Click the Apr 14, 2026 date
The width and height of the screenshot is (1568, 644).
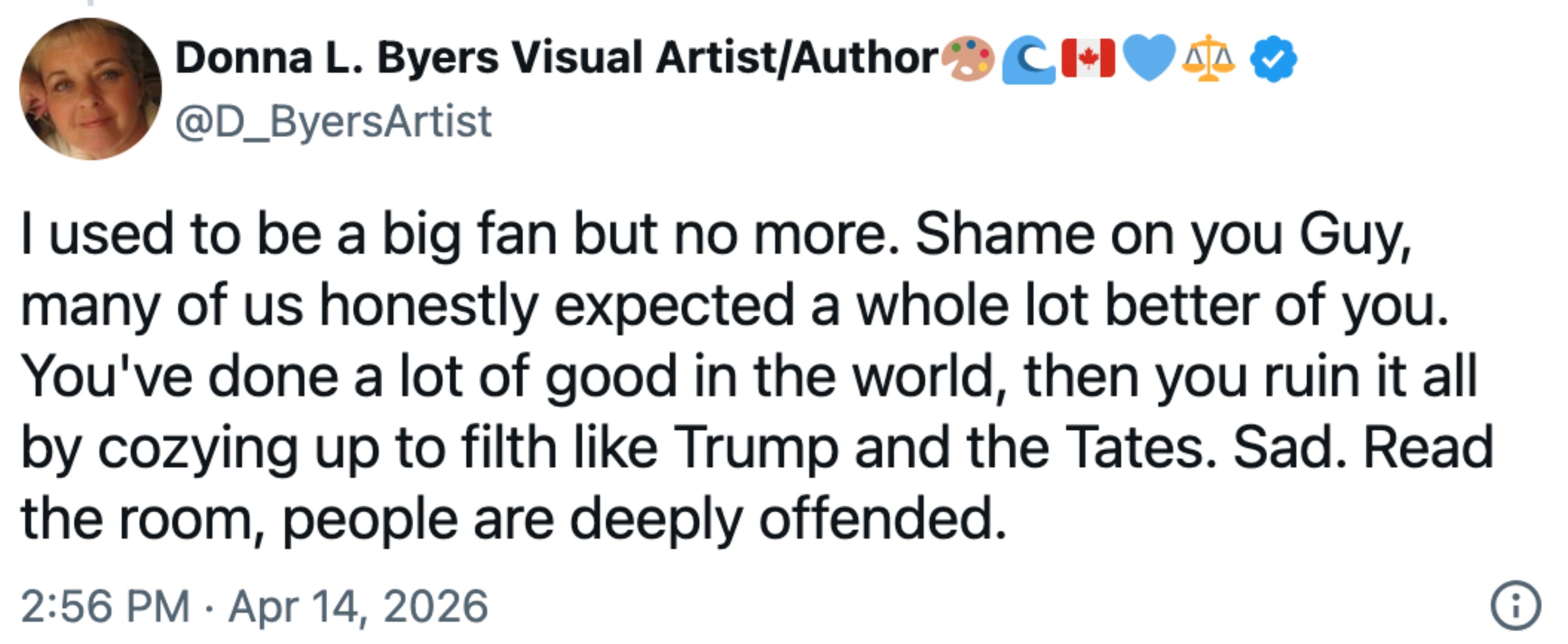(x=358, y=606)
